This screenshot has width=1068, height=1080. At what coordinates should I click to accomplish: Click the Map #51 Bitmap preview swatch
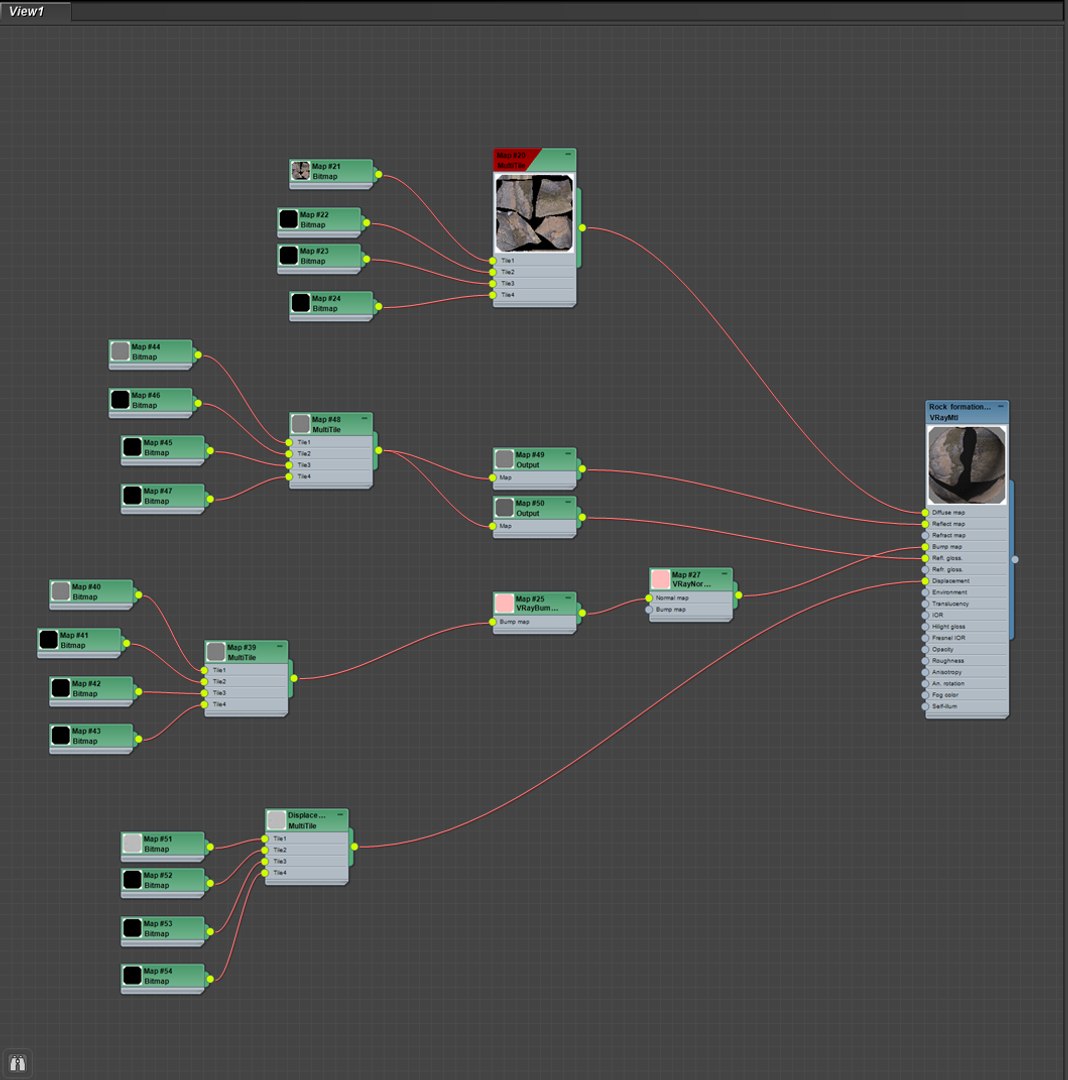coord(132,843)
